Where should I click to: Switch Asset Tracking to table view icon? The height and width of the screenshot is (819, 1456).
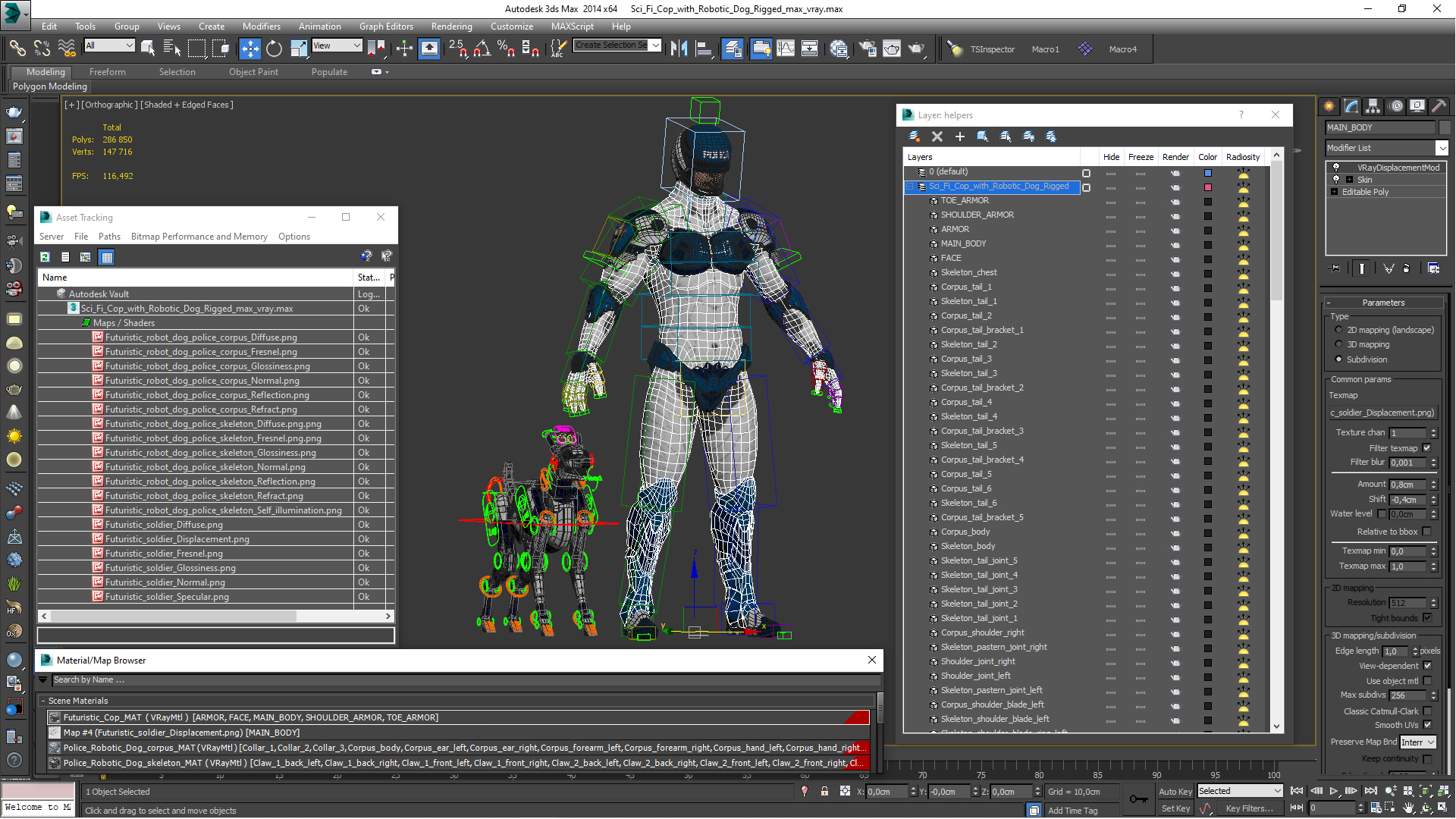107,257
